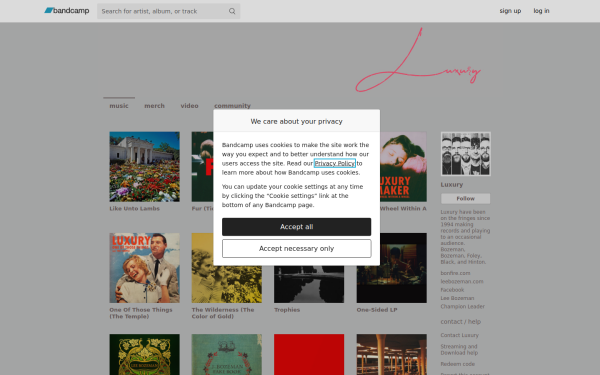
Task: Click the Trophies album title
Action: pos(287,310)
